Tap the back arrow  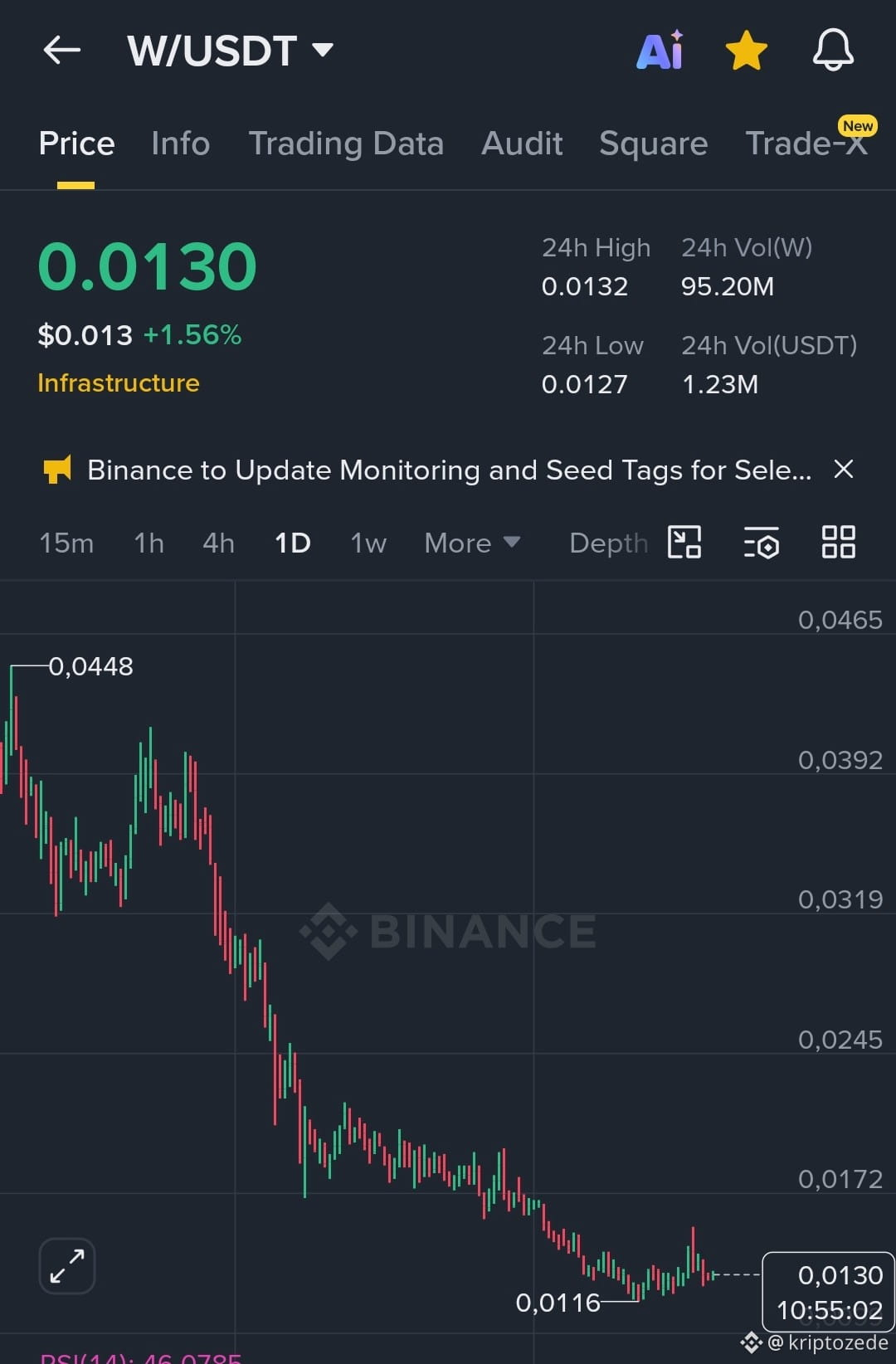point(62,51)
